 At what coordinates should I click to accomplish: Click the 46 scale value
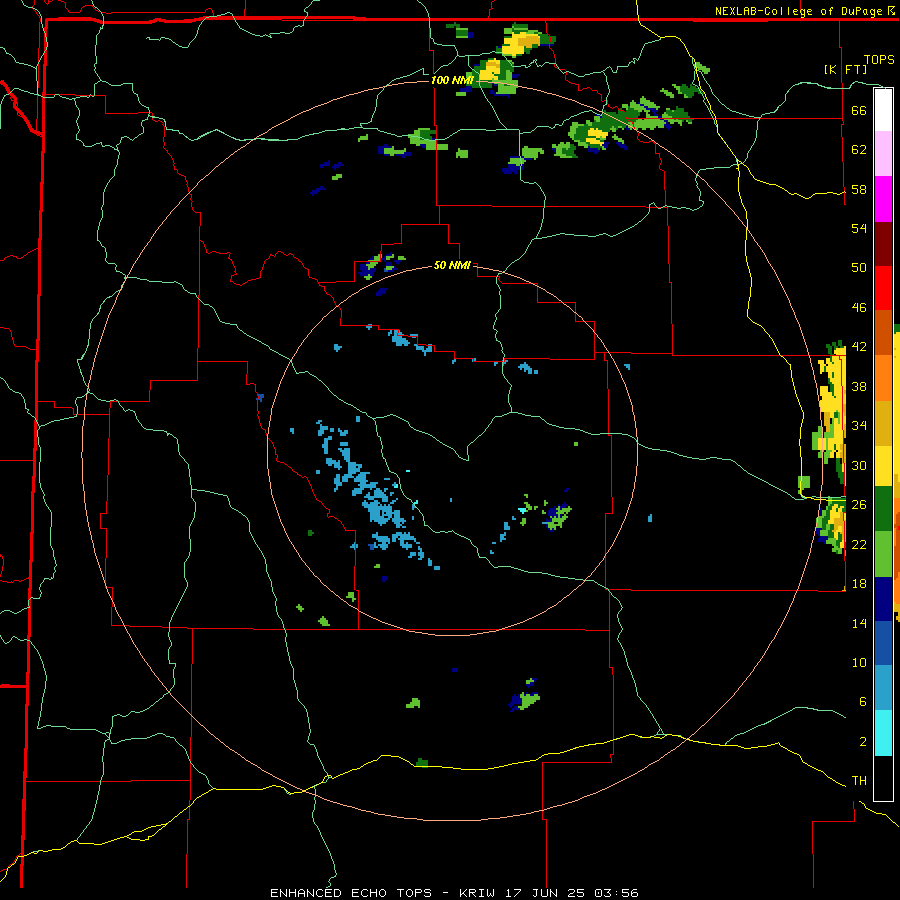coord(859,308)
